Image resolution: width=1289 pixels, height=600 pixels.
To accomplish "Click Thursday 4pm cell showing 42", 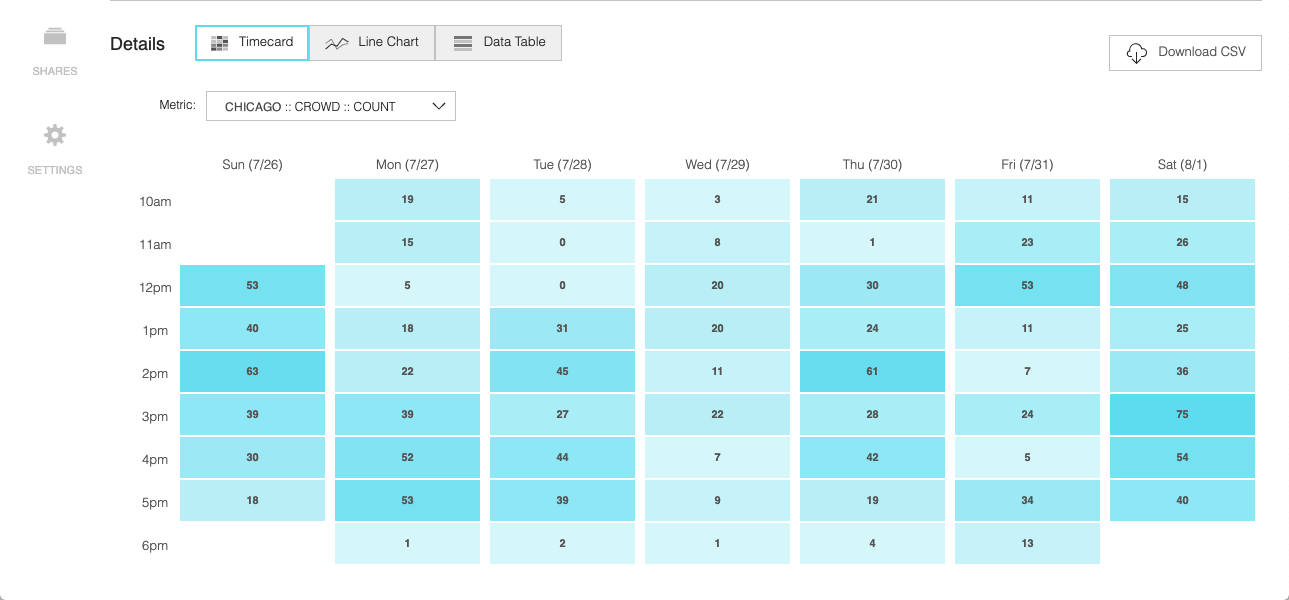I will [872, 457].
